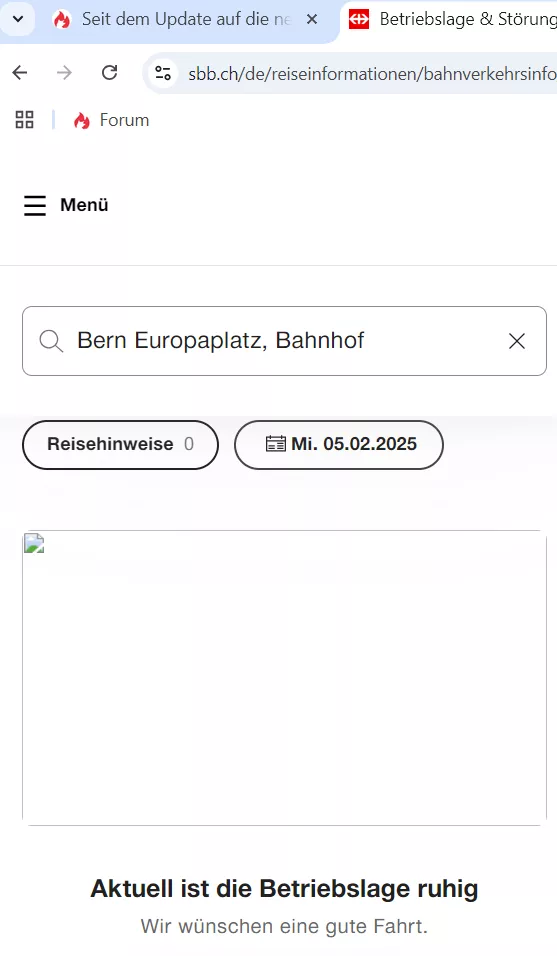Click the Menü label
This screenshot has width=557, height=956.
[84, 205]
